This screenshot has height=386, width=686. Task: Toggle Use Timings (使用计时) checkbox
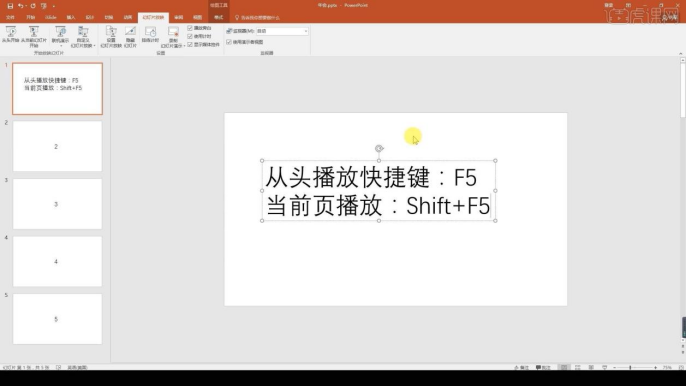[190, 36]
